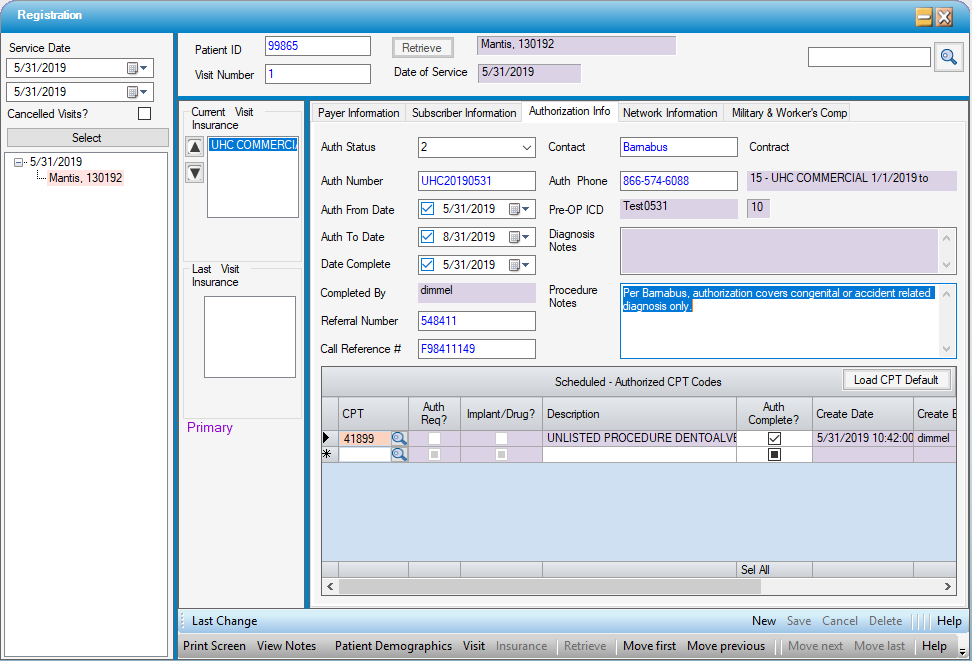Open CPT lookup for code 41899
The height and width of the screenshot is (661, 972).
pyautogui.click(x=399, y=438)
